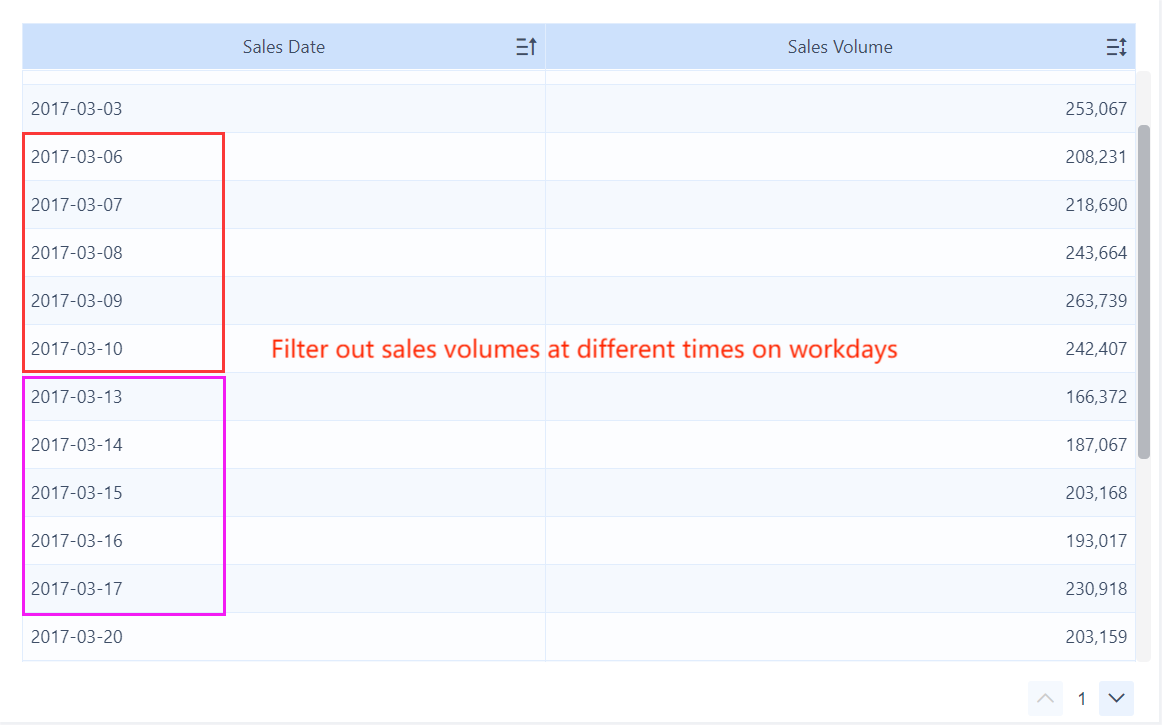The width and height of the screenshot is (1162, 725).
Task: Select the 2017-03-10 date cell
Action: [x=77, y=349]
